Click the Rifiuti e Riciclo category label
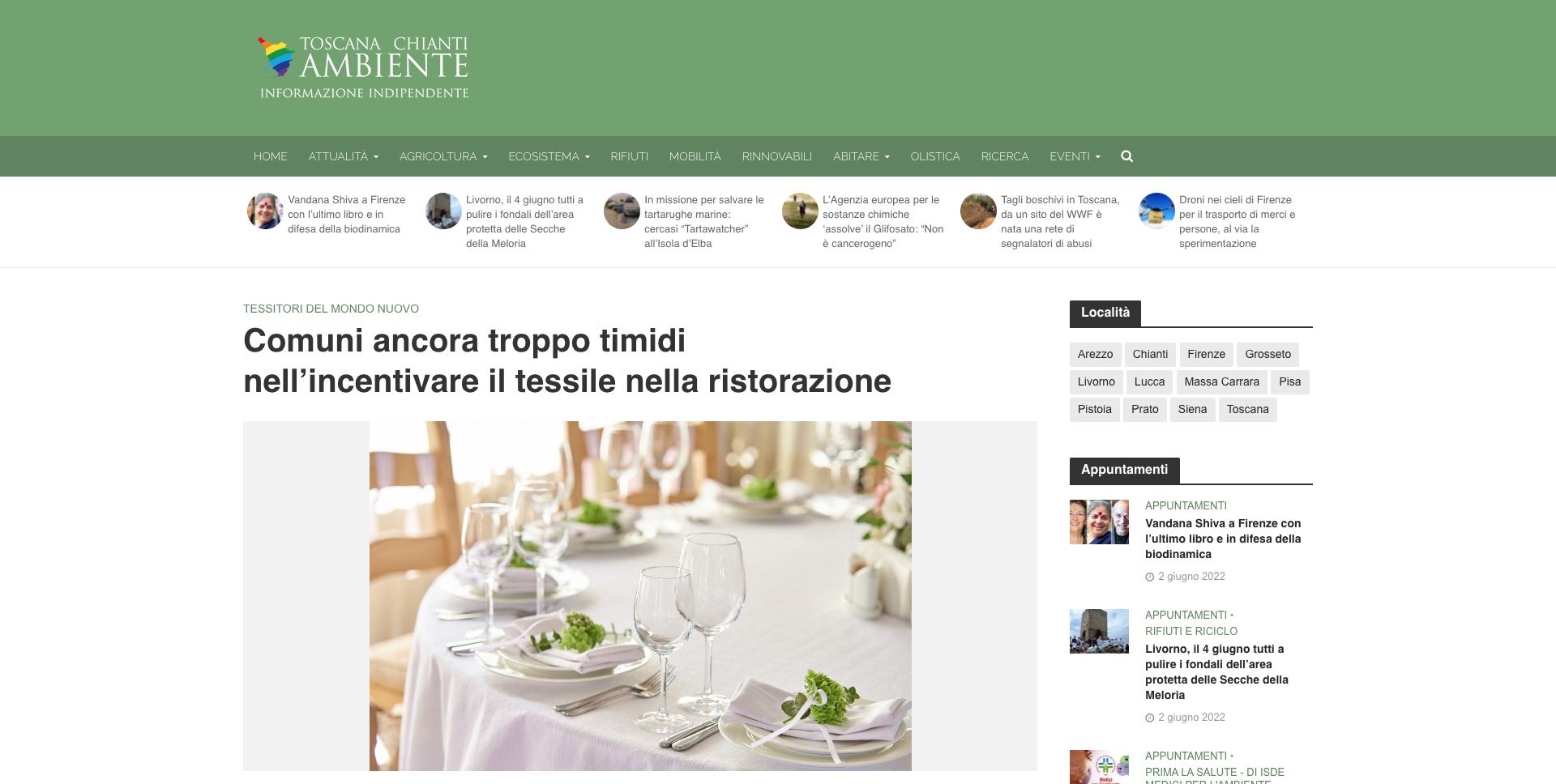 click(1191, 631)
